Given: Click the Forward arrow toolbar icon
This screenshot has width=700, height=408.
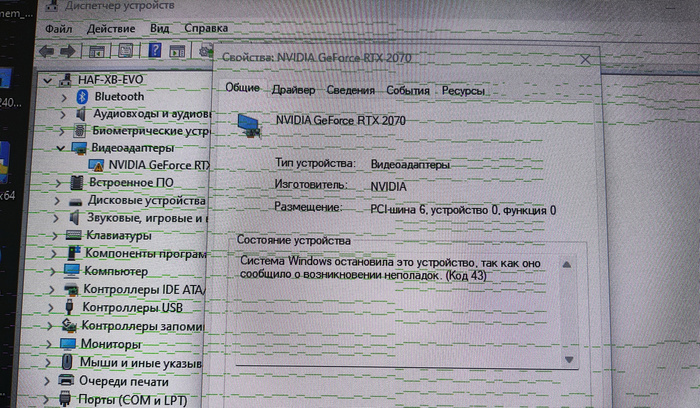Looking at the screenshot, I should [67, 50].
